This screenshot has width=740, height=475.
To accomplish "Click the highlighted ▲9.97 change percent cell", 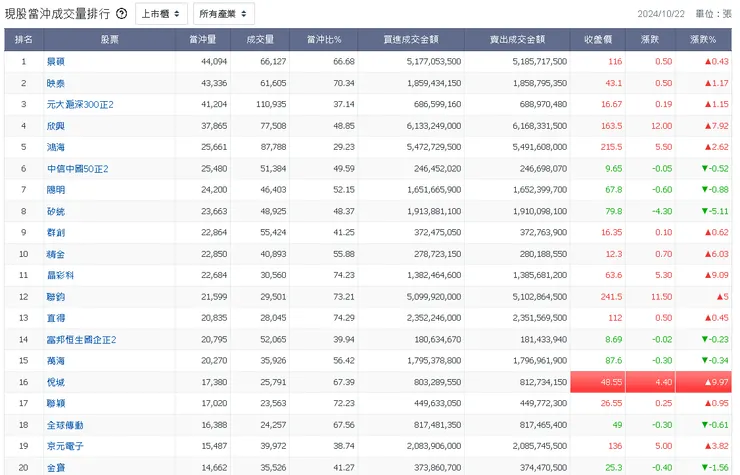I will [x=703, y=382].
